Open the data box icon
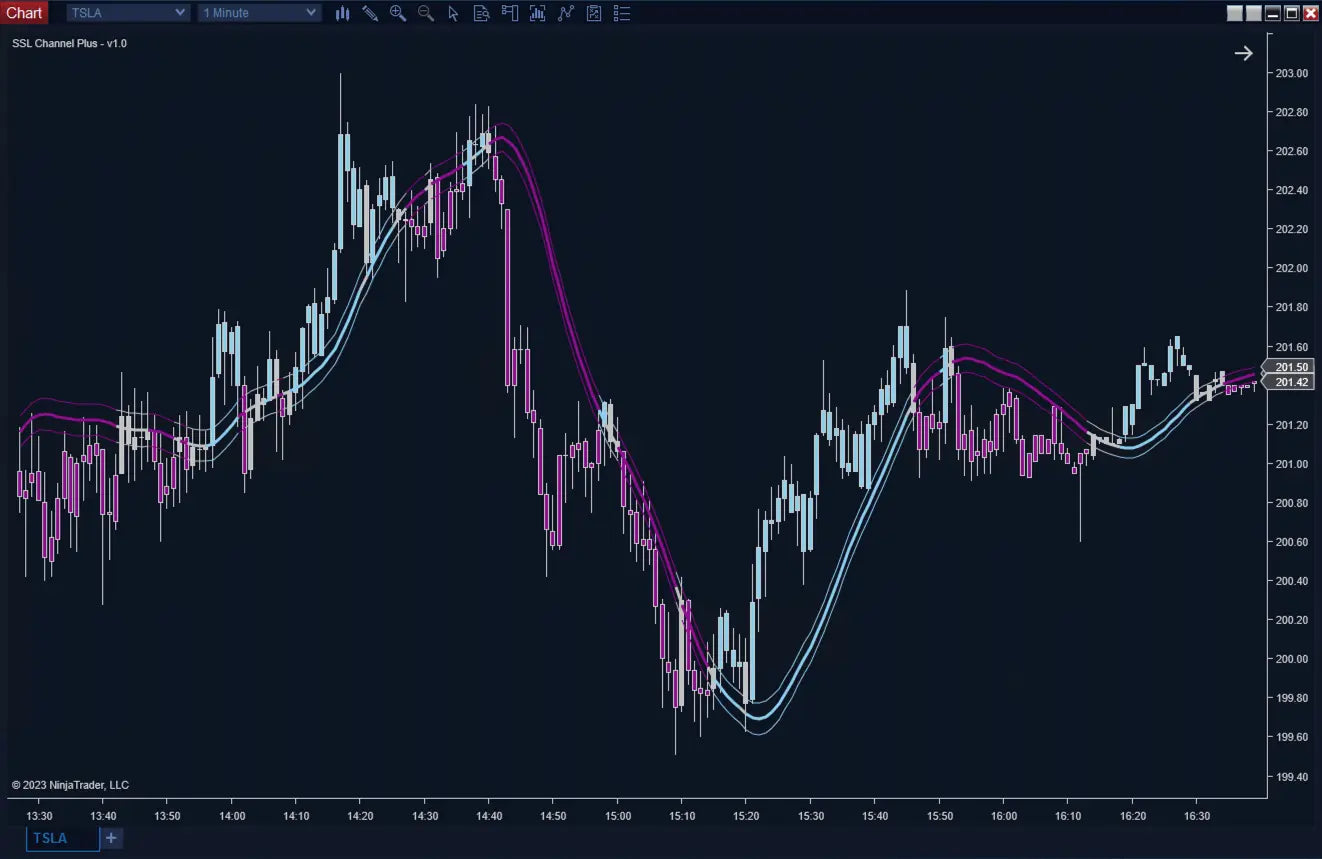Viewport: 1322px width, 859px height. point(481,13)
